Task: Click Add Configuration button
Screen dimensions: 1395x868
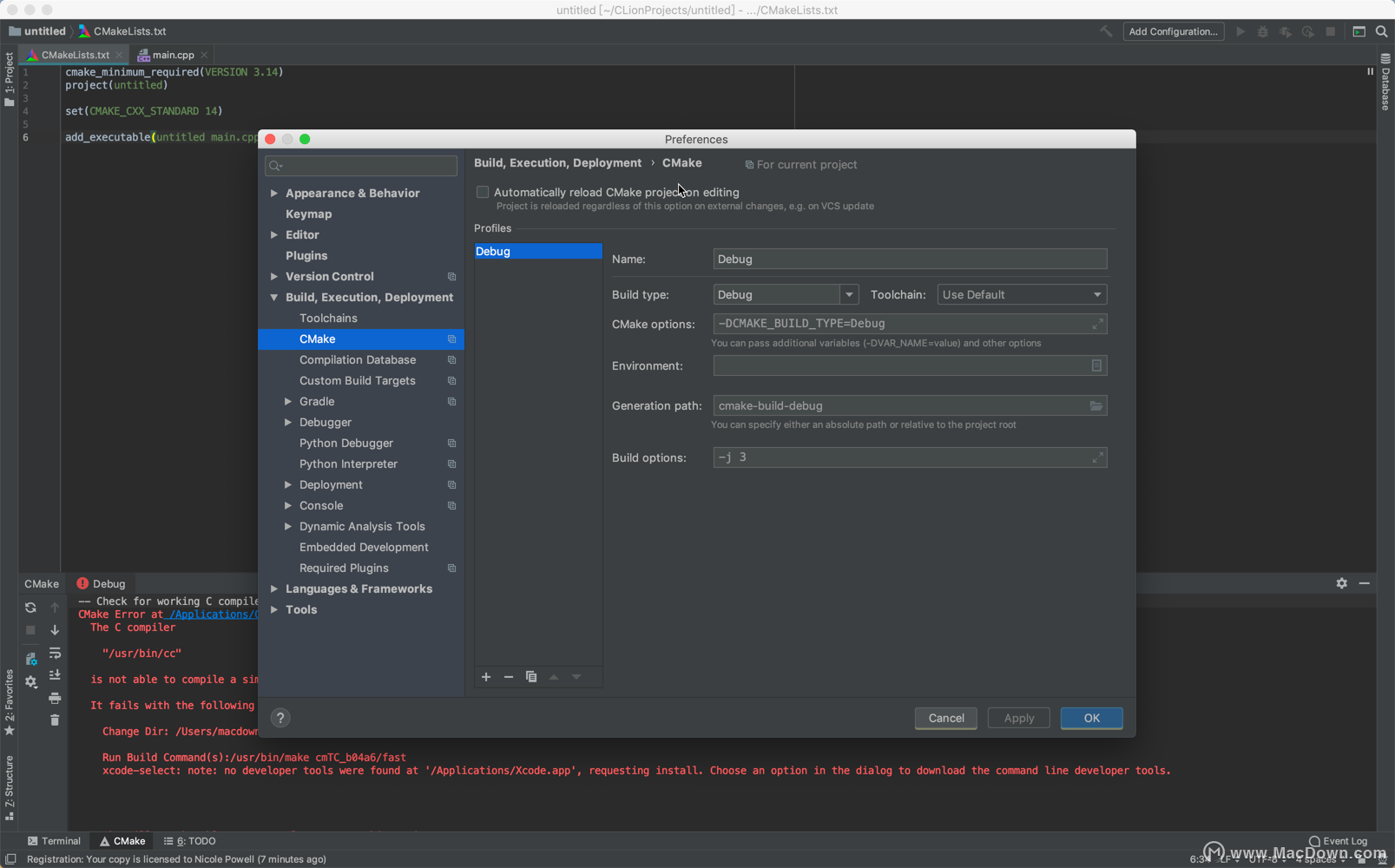Action: 1174,31
